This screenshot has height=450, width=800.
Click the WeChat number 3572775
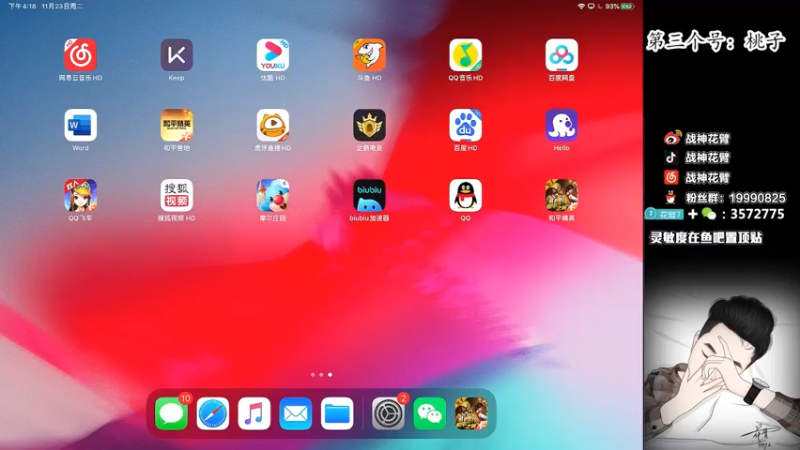tap(757, 214)
